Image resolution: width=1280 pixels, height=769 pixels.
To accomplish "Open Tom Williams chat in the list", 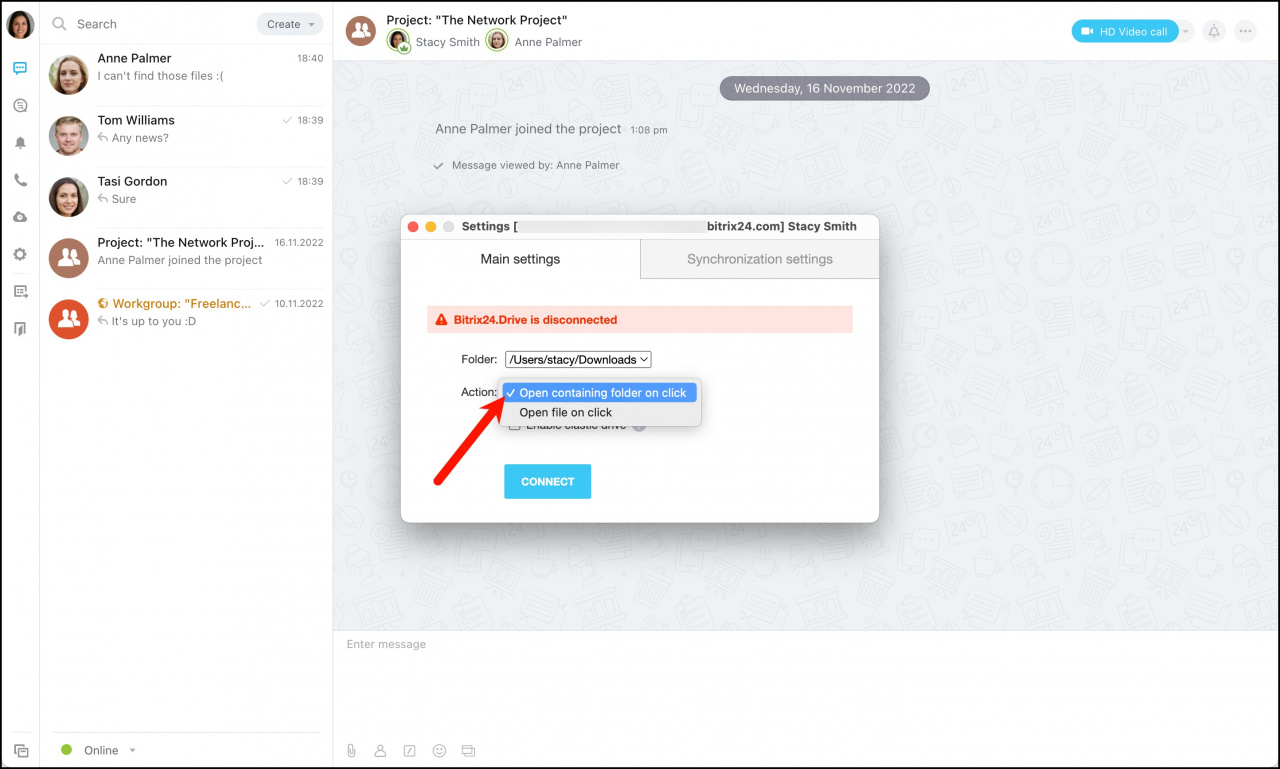I will click(x=186, y=136).
